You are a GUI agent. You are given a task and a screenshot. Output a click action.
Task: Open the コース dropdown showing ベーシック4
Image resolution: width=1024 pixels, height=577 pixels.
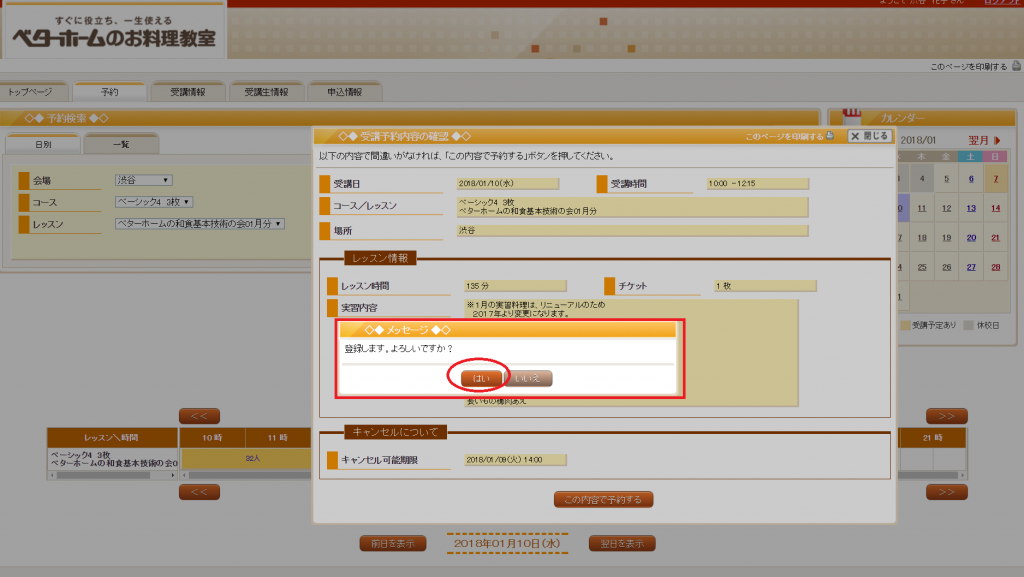pyautogui.click(x=154, y=202)
